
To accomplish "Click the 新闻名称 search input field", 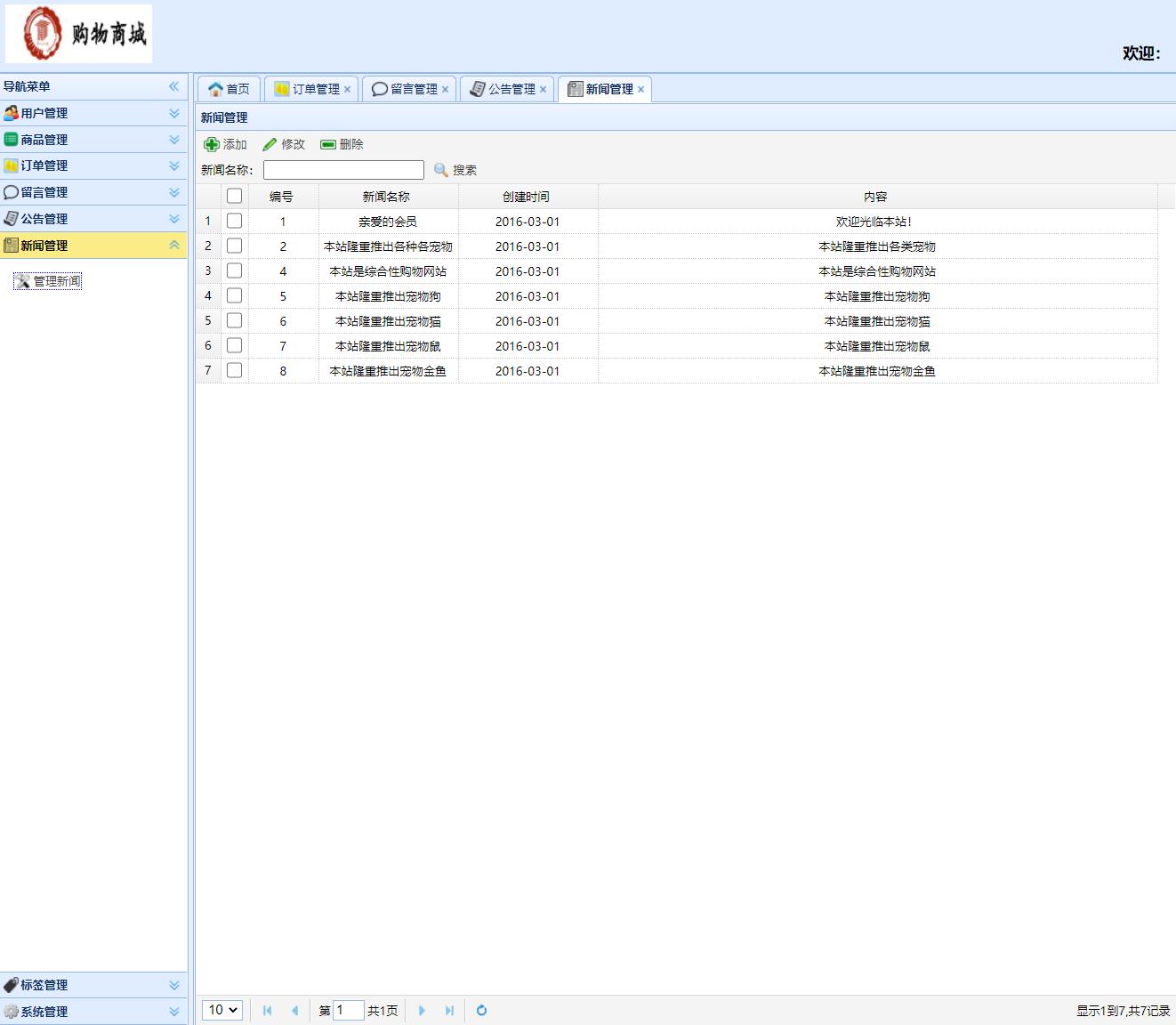I will tap(343, 170).
